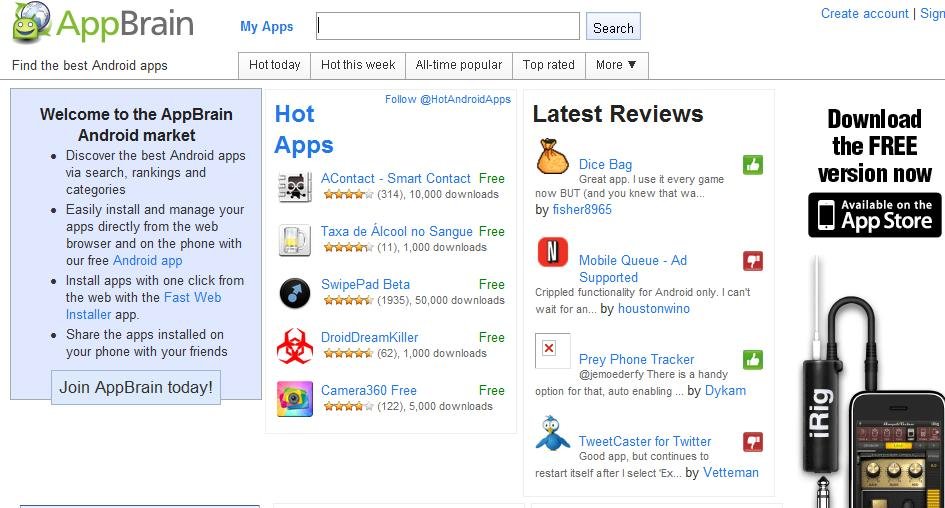
Task: Click the Search button
Action: (613, 27)
